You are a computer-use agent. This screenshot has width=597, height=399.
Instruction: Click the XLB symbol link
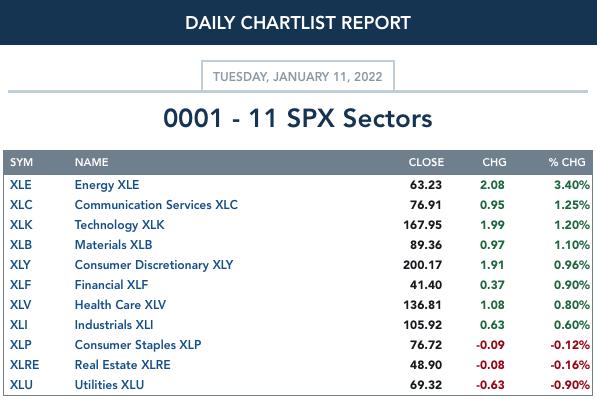point(21,245)
